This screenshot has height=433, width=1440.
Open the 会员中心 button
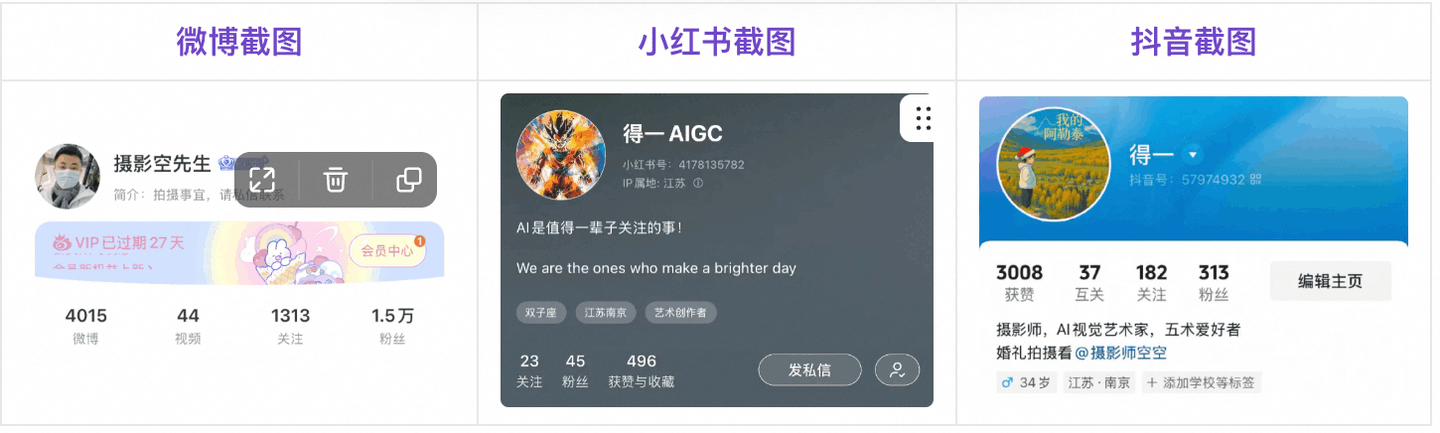[387, 251]
